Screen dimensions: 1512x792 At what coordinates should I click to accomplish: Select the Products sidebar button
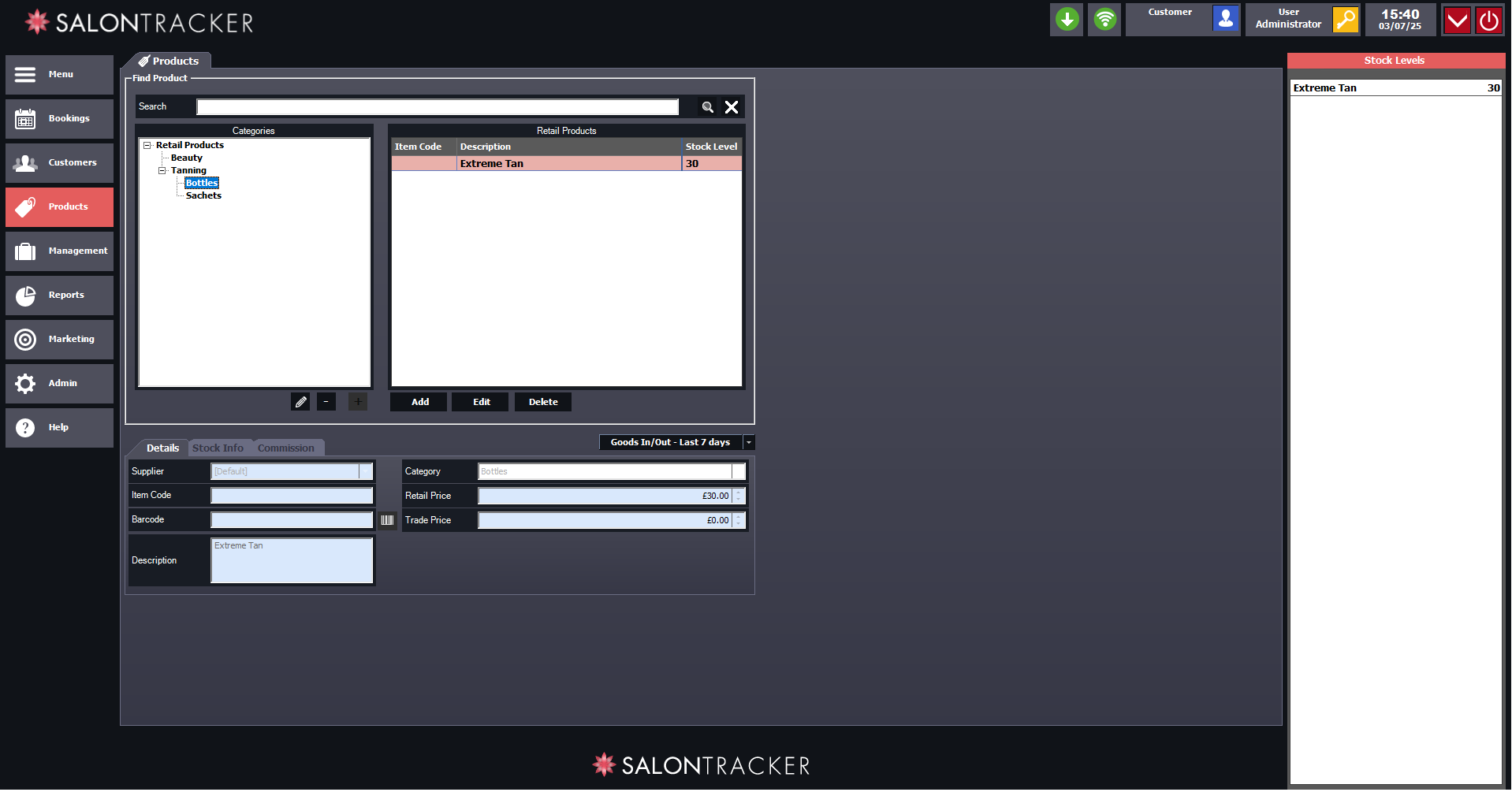[x=59, y=207]
